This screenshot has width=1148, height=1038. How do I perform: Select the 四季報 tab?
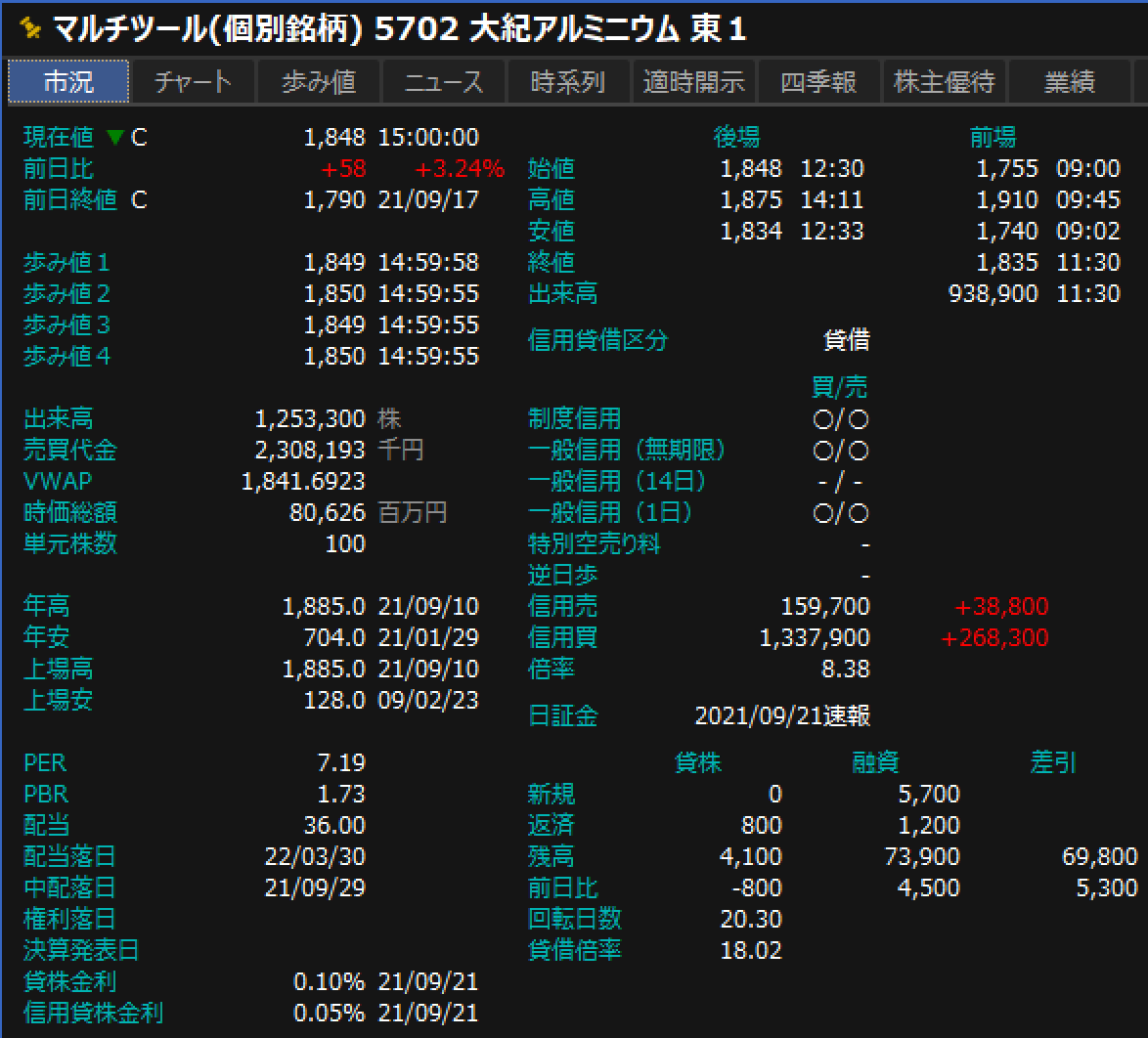pyautogui.click(x=818, y=81)
